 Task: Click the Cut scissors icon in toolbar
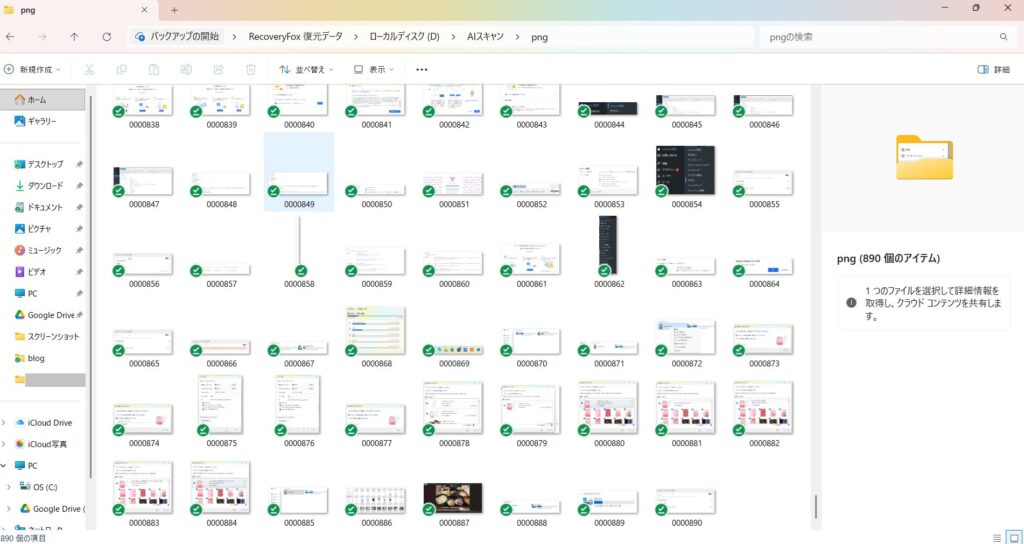(89, 70)
